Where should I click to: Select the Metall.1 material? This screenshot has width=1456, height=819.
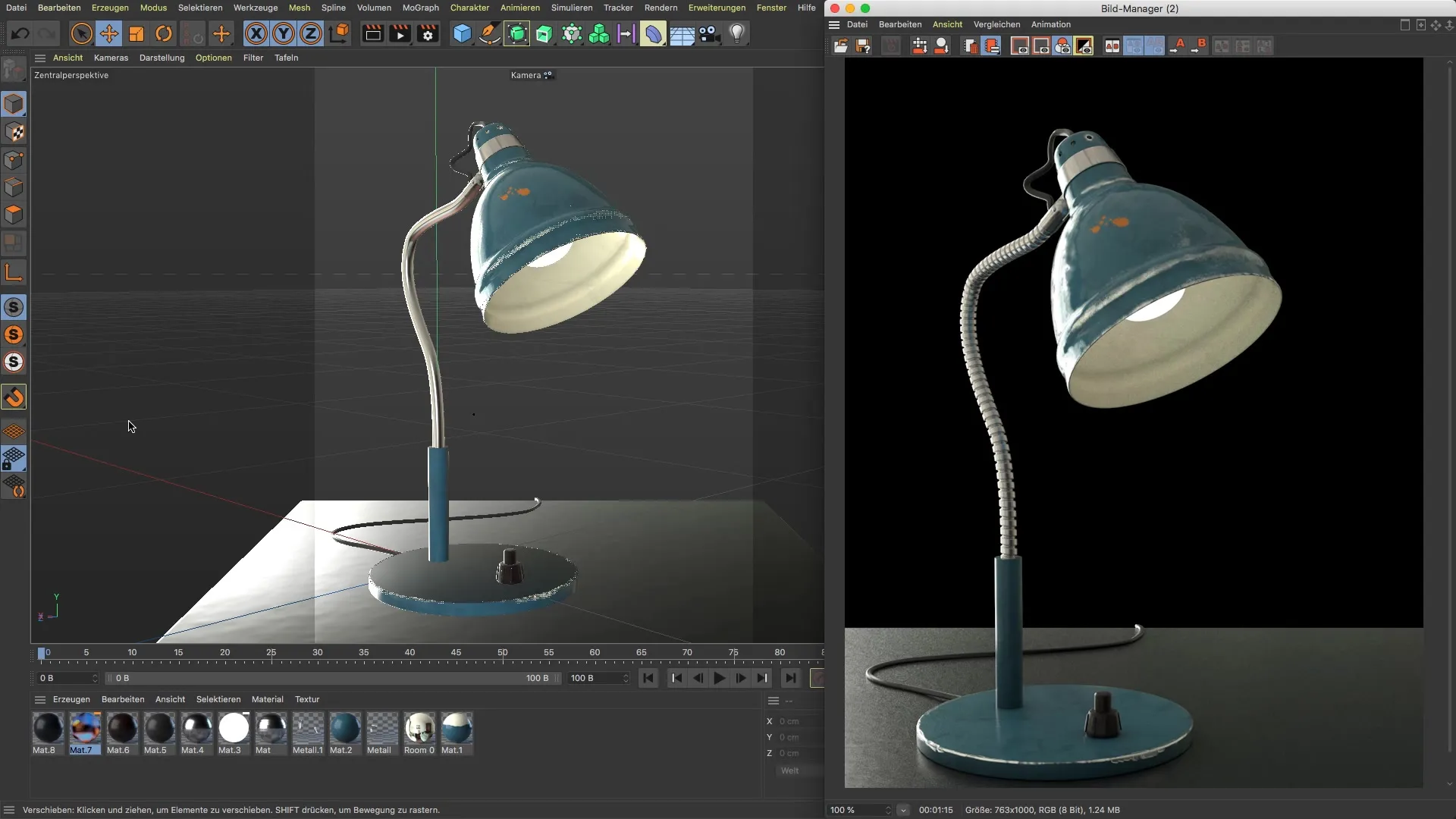pyautogui.click(x=308, y=733)
